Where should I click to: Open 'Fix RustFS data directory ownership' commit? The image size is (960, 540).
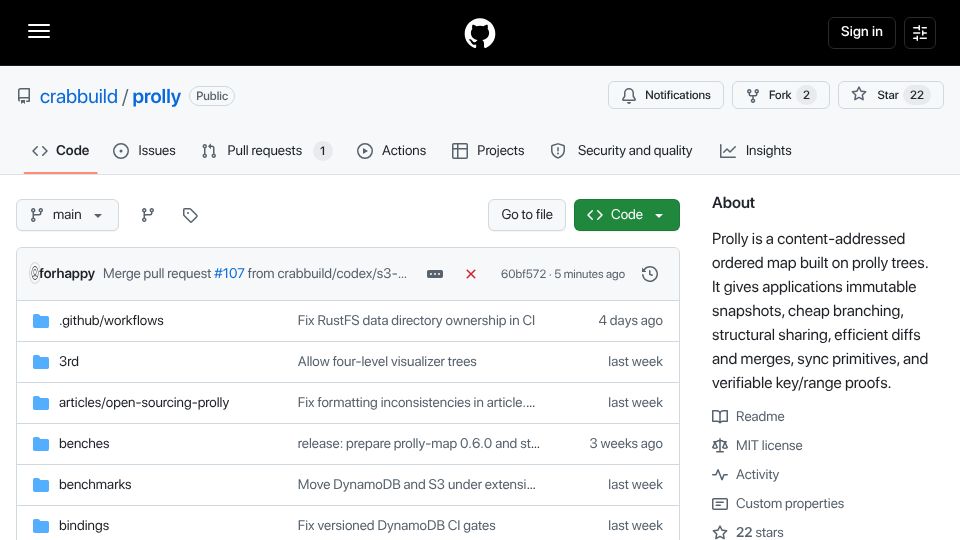click(416, 321)
